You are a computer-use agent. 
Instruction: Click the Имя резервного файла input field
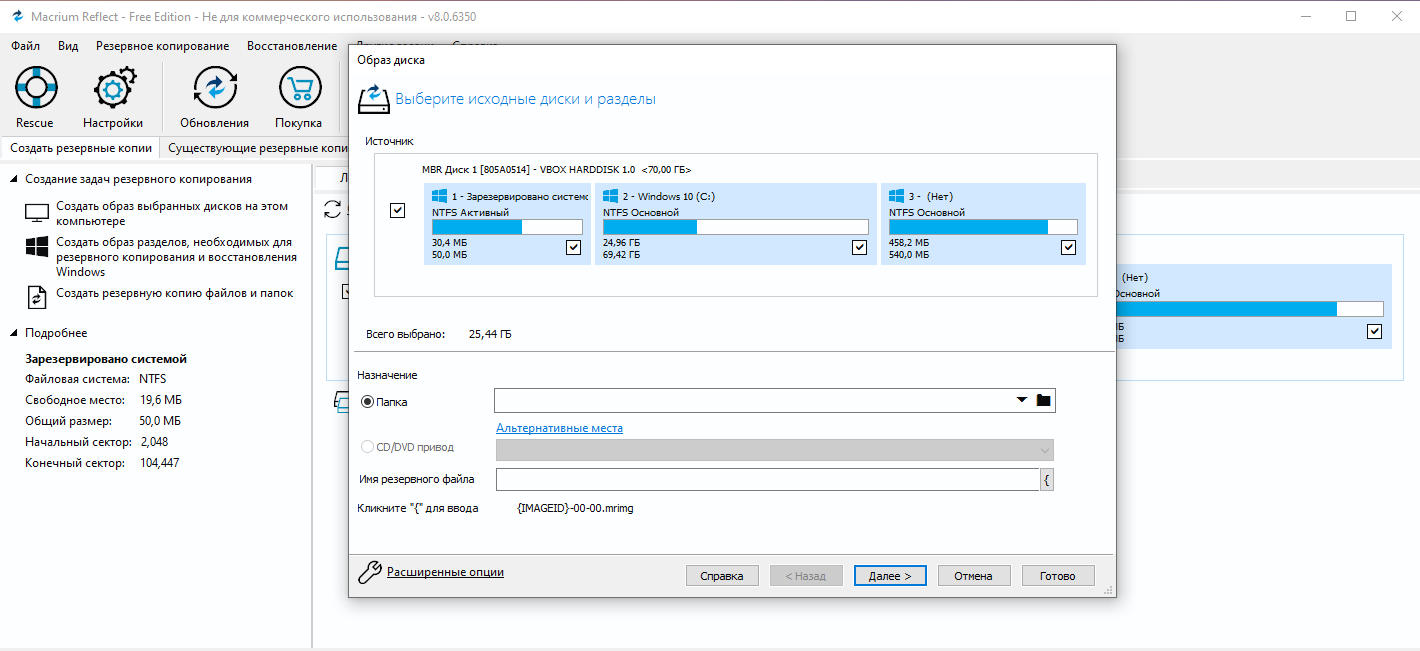tap(767, 480)
